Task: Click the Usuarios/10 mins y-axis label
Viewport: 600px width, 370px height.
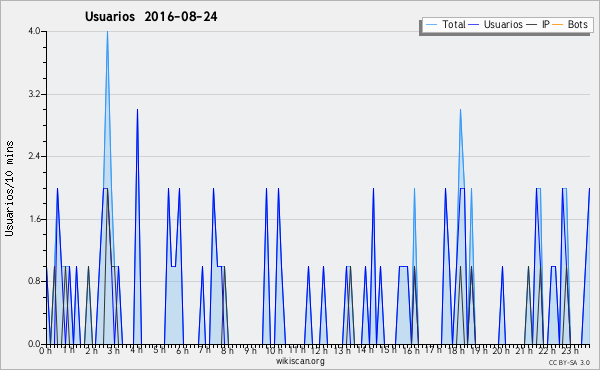Action: point(9,189)
